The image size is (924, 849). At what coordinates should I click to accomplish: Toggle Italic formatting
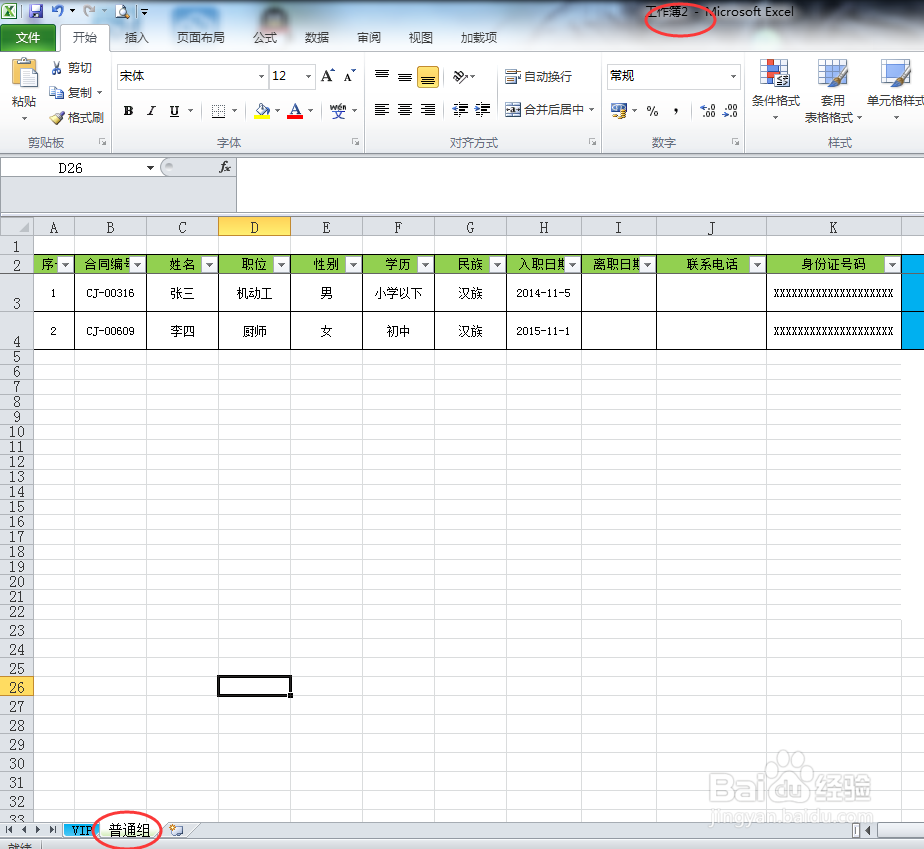[151, 111]
